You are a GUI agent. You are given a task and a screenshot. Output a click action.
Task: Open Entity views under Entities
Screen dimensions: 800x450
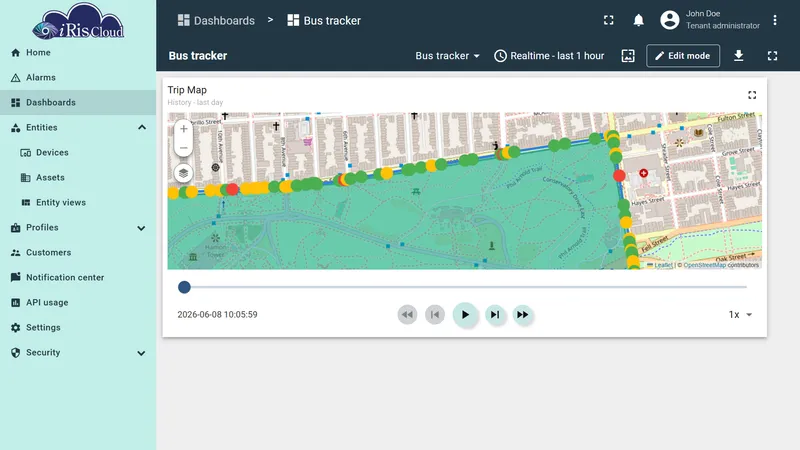coord(78,203)
